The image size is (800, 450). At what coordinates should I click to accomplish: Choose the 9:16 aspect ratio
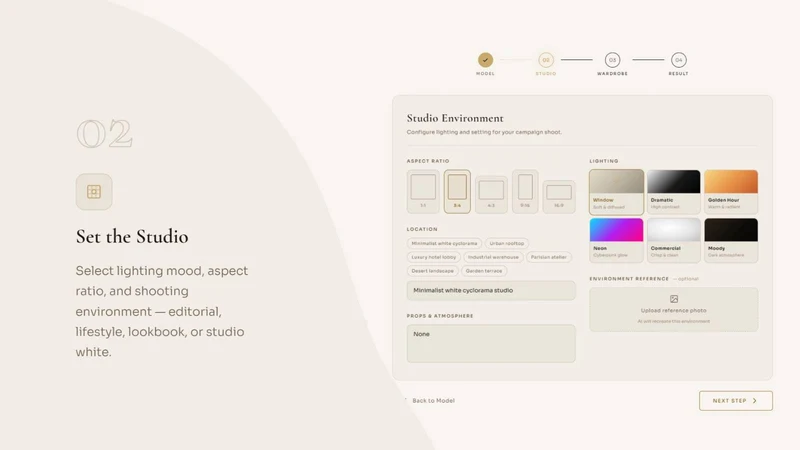(x=525, y=191)
